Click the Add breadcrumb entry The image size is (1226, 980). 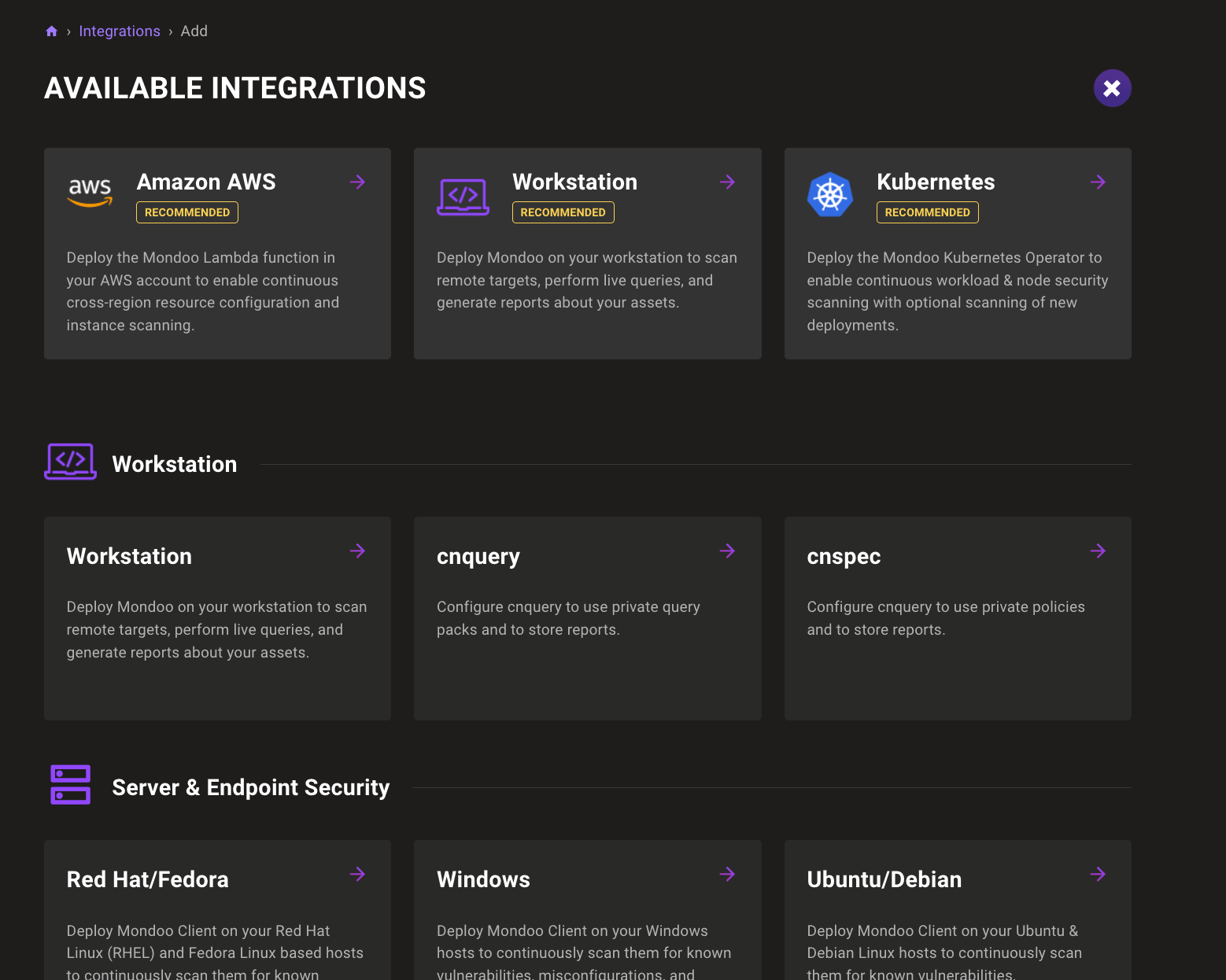tap(194, 31)
